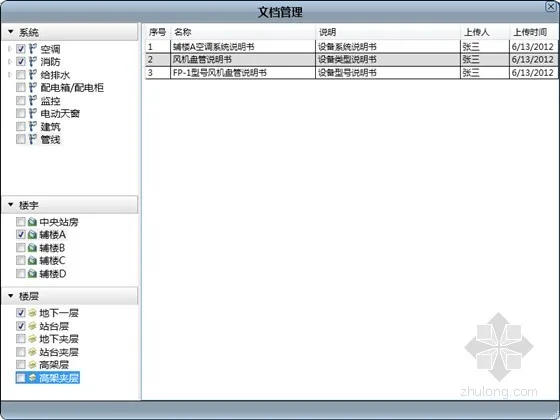Click the pipe icon beside 空调
The width and height of the screenshot is (560, 420).
pyautogui.click(x=33, y=49)
